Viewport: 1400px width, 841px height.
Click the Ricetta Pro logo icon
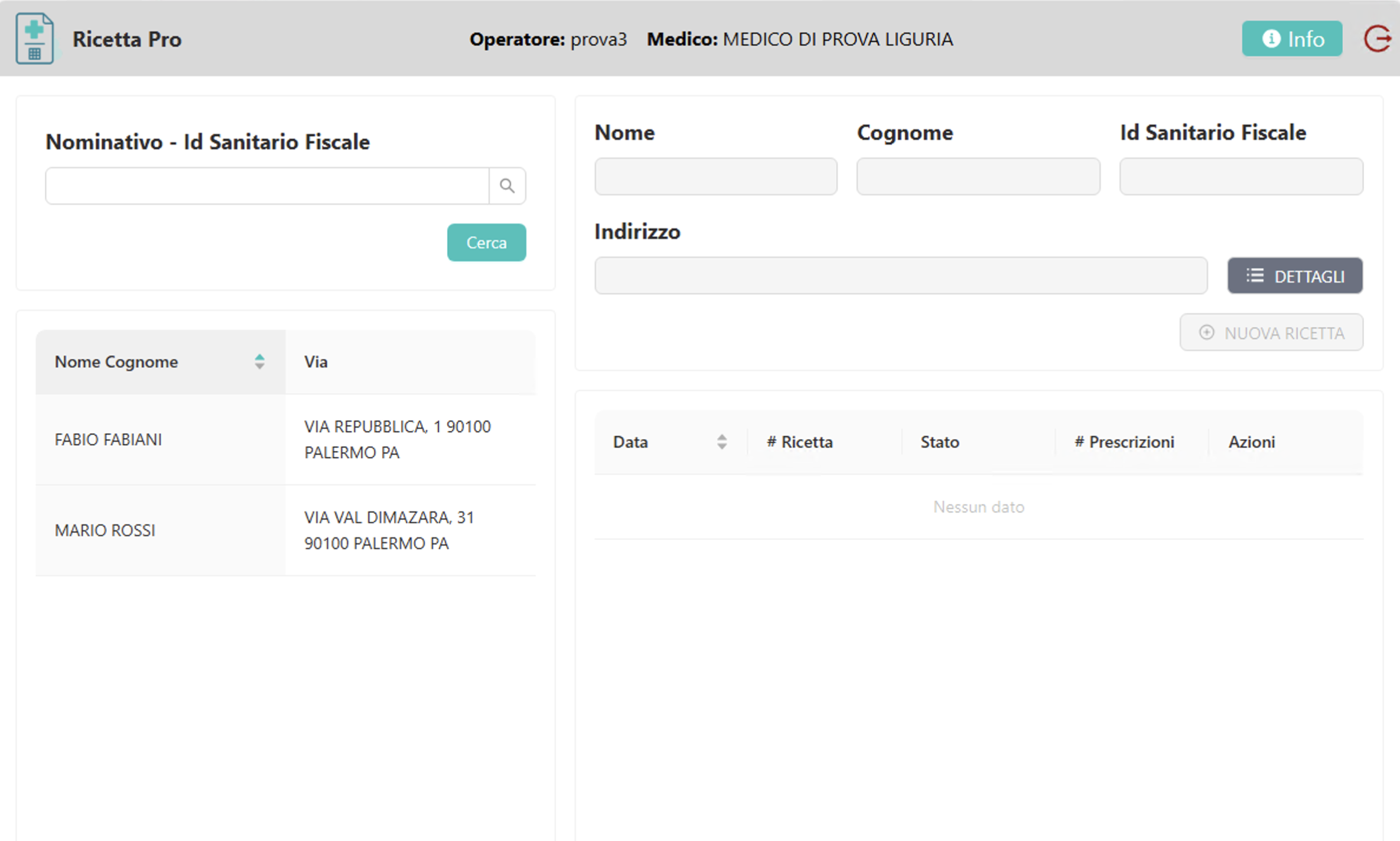point(35,38)
